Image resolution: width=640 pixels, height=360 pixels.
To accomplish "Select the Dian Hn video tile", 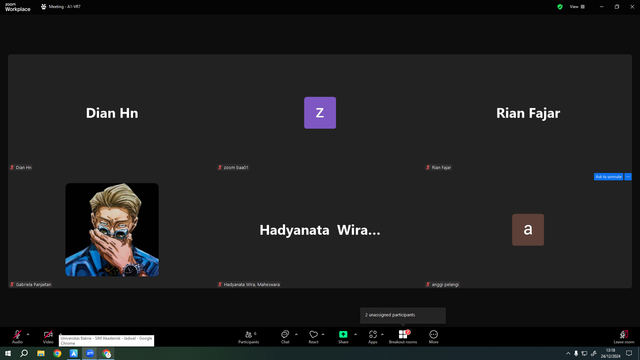I will pos(112,113).
